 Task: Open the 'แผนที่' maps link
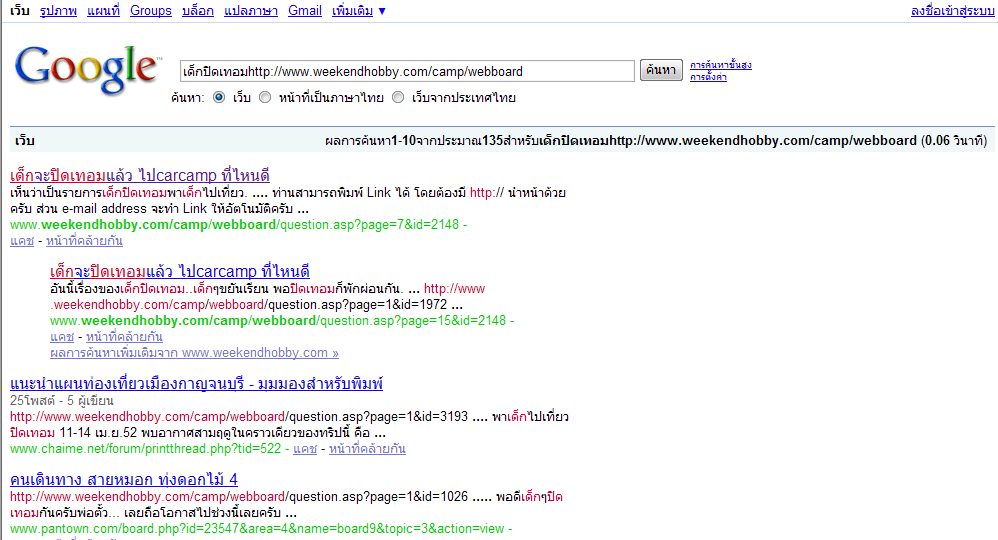103,11
